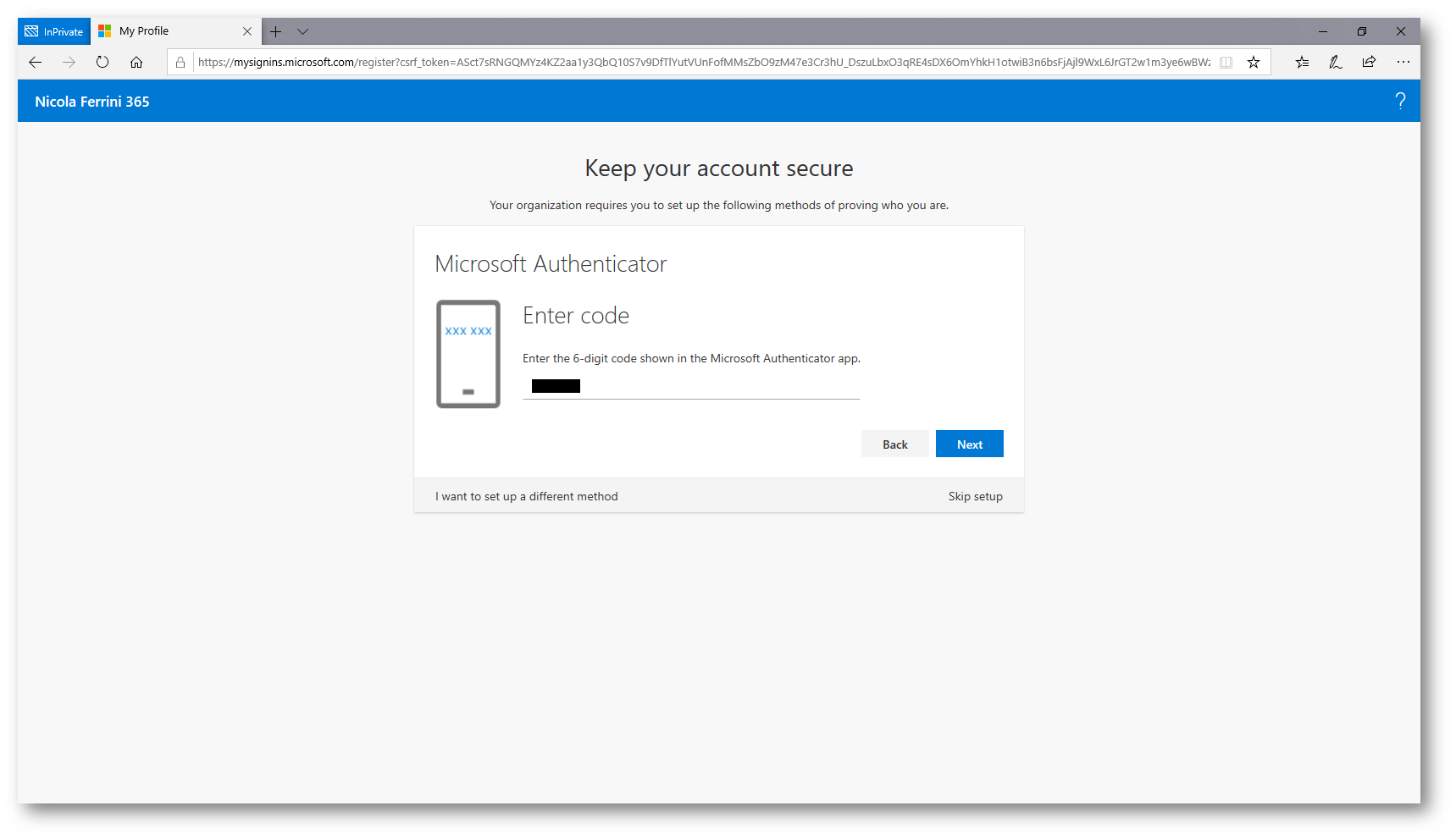Open a new tab with plus
The width and height of the screenshot is (1456, 839).
pos(276,31)
